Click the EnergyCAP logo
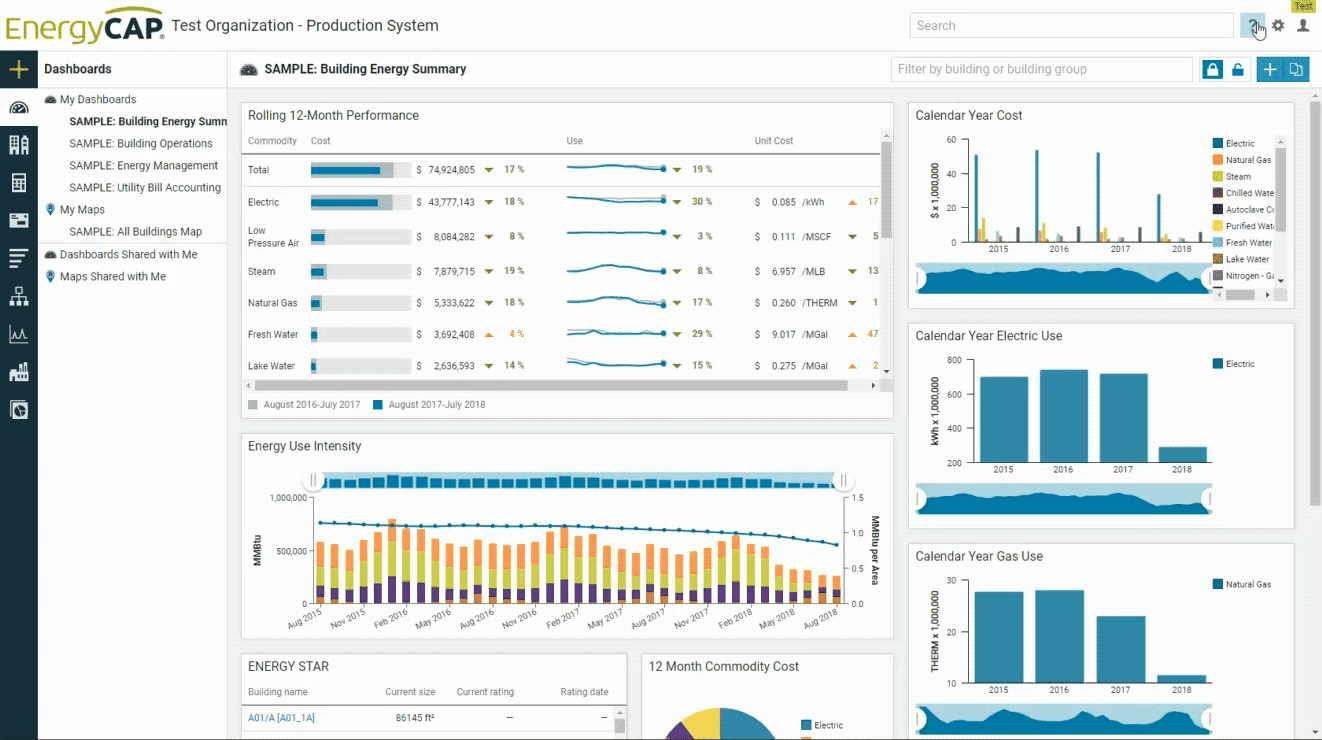 click(x=84, y=24)
